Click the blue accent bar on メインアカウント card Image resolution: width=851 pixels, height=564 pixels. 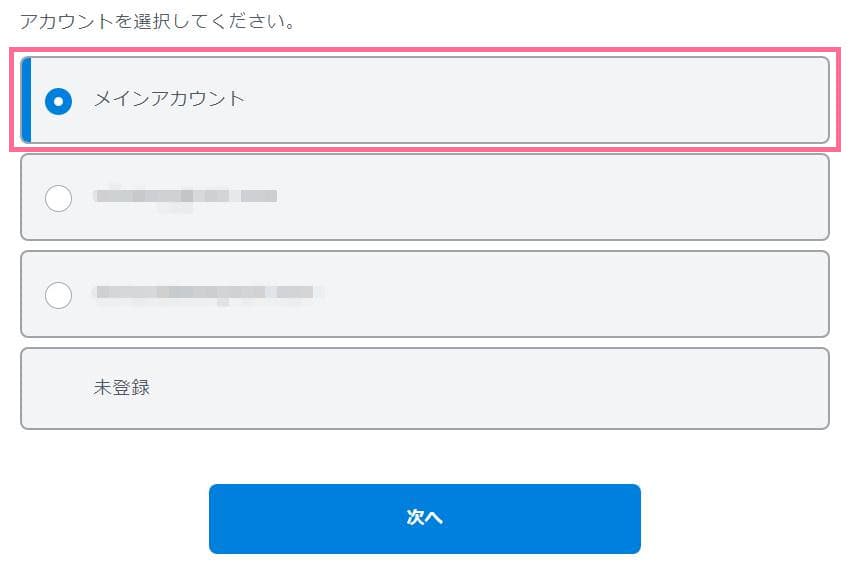tap(27, 100)
